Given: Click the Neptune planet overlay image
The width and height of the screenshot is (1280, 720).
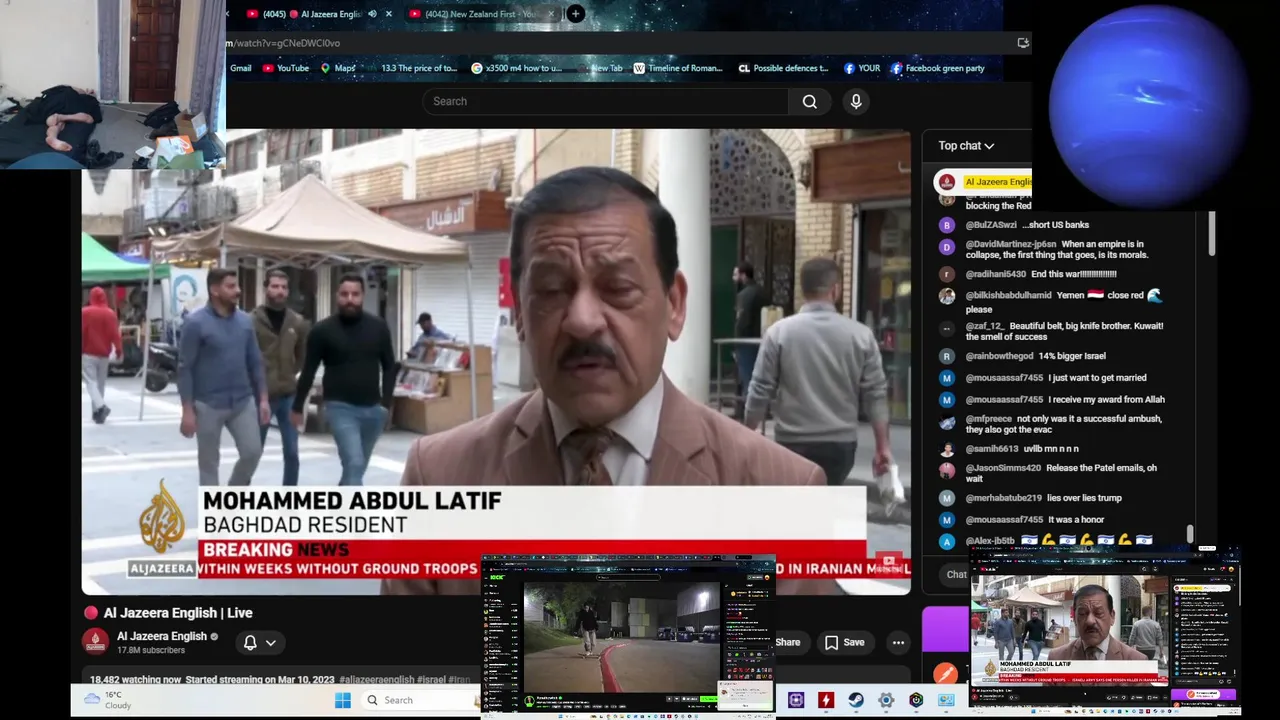Looking at the screenshot, I should pos(1149,106).
